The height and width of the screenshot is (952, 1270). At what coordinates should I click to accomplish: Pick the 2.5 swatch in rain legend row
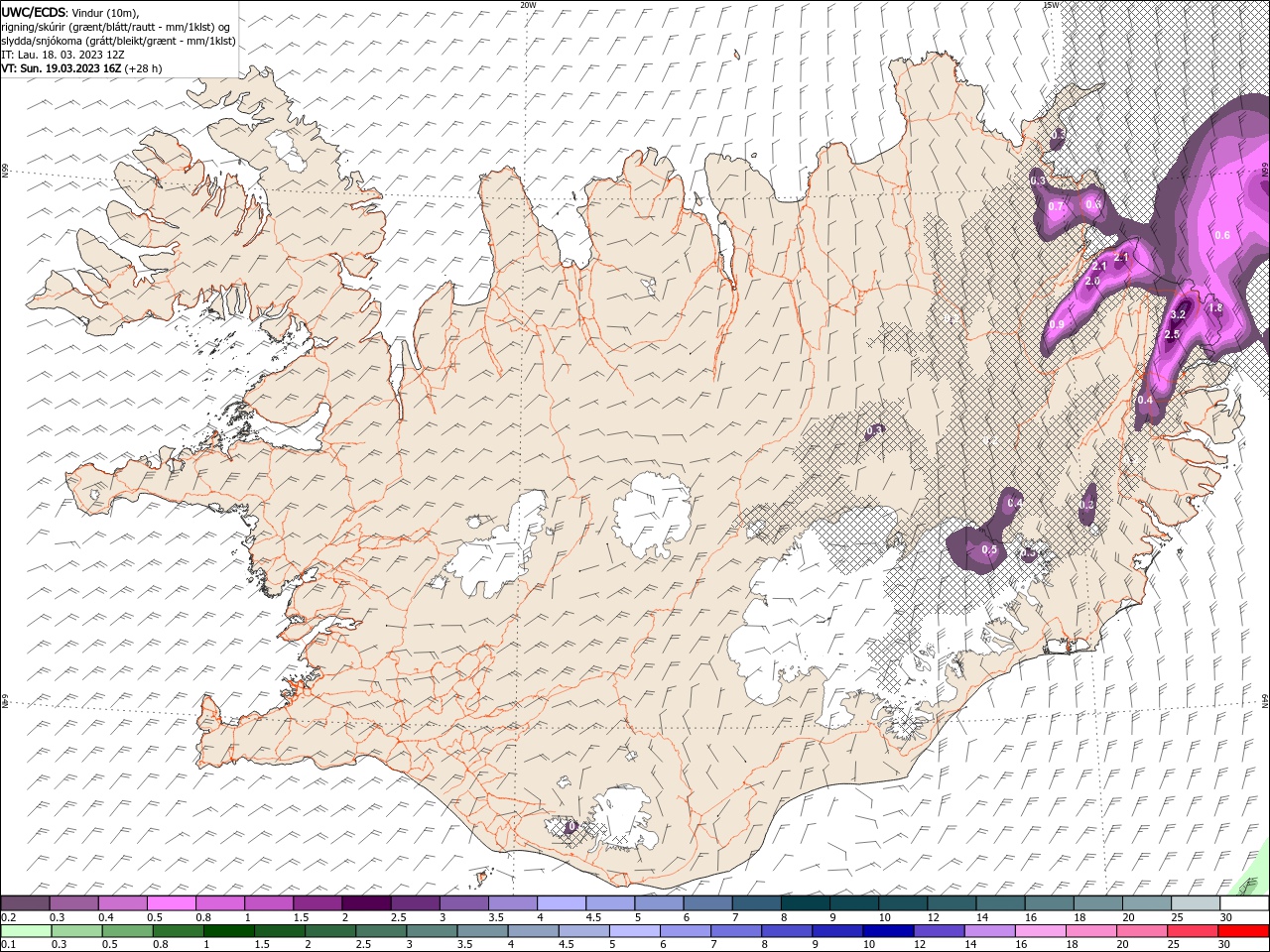pyautogui.click(x=381, y=931)
